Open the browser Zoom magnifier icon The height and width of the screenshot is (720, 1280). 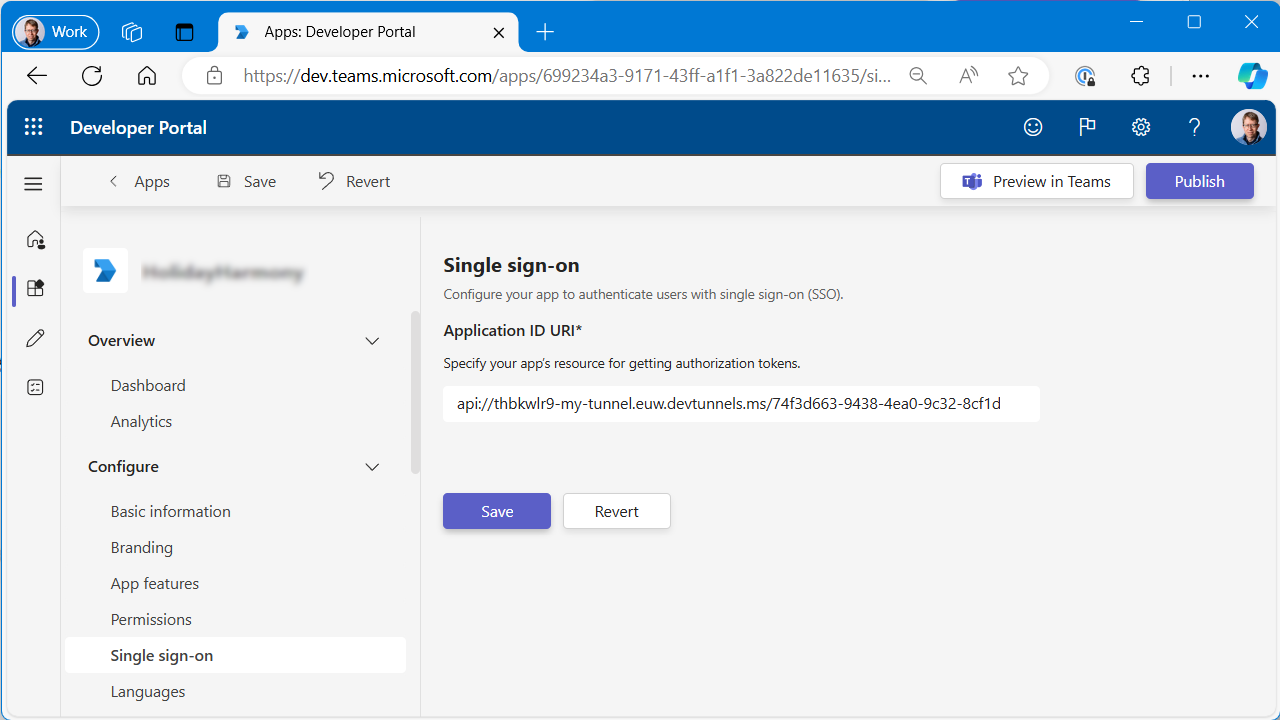tap(917, 76)
